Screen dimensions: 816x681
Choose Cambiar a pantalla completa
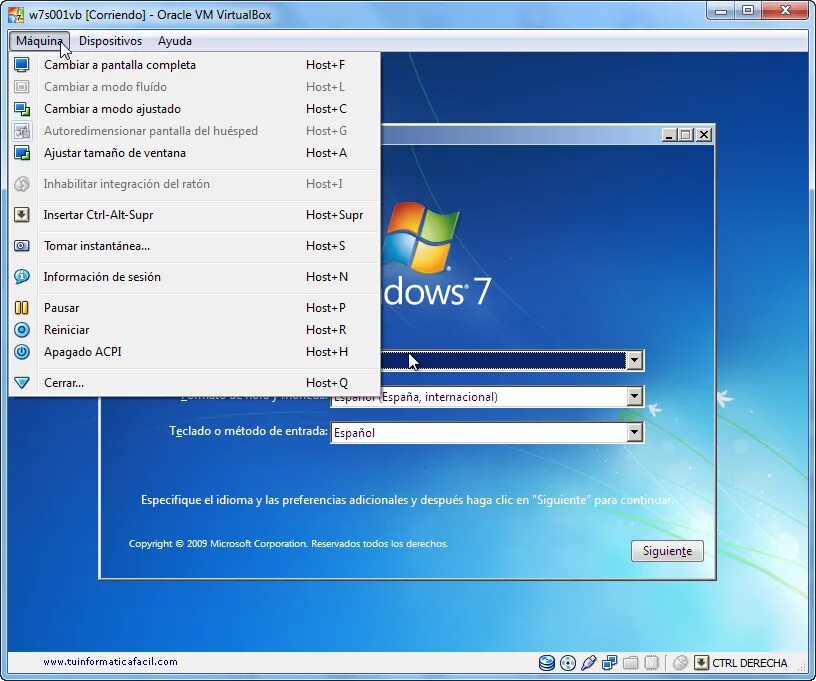point(194,65)
